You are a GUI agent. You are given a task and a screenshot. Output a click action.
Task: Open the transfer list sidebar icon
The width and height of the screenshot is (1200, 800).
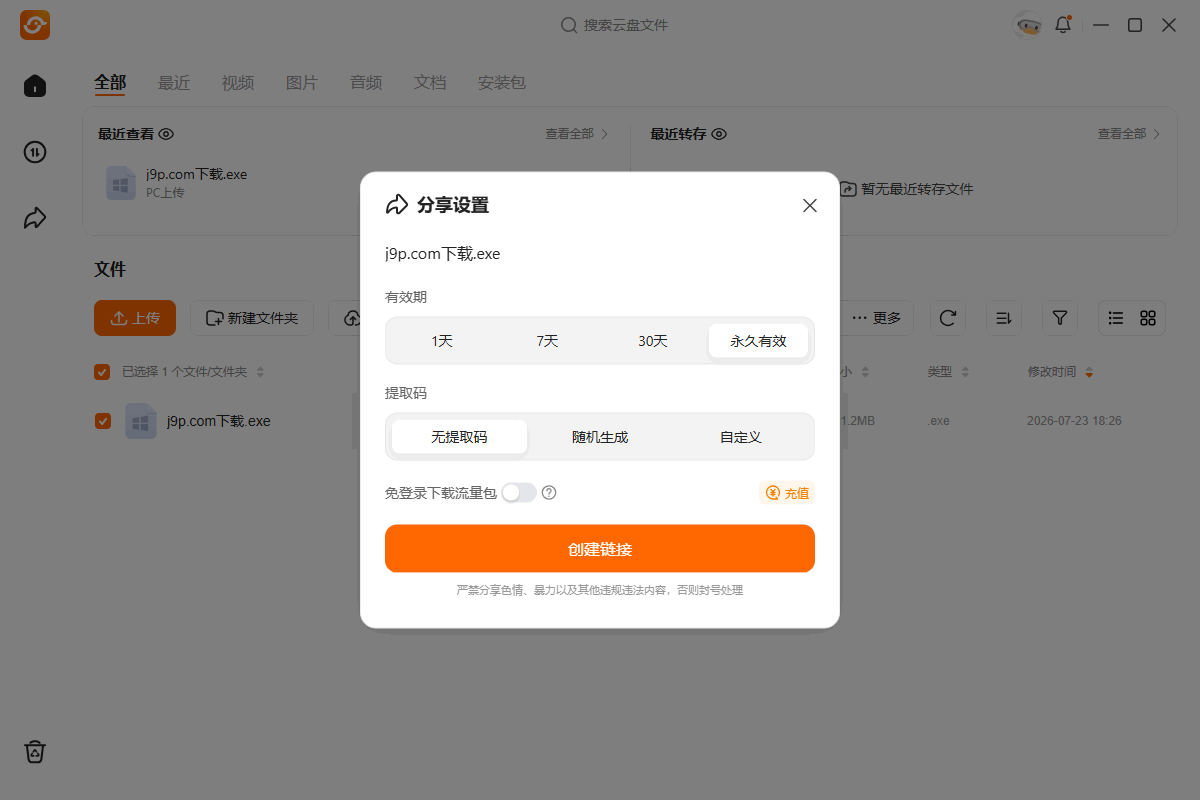click(35, 152)
